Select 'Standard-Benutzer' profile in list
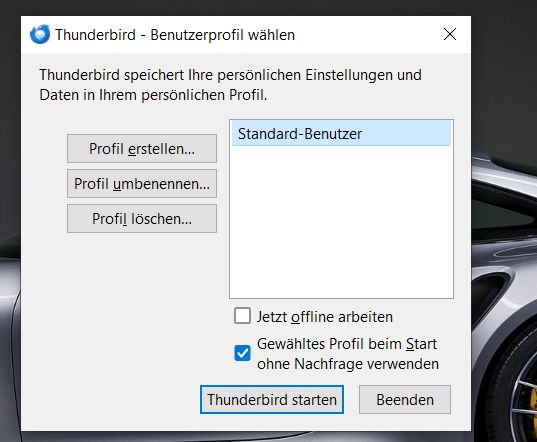Screen dimensions: 537x442 click(341, 134)
